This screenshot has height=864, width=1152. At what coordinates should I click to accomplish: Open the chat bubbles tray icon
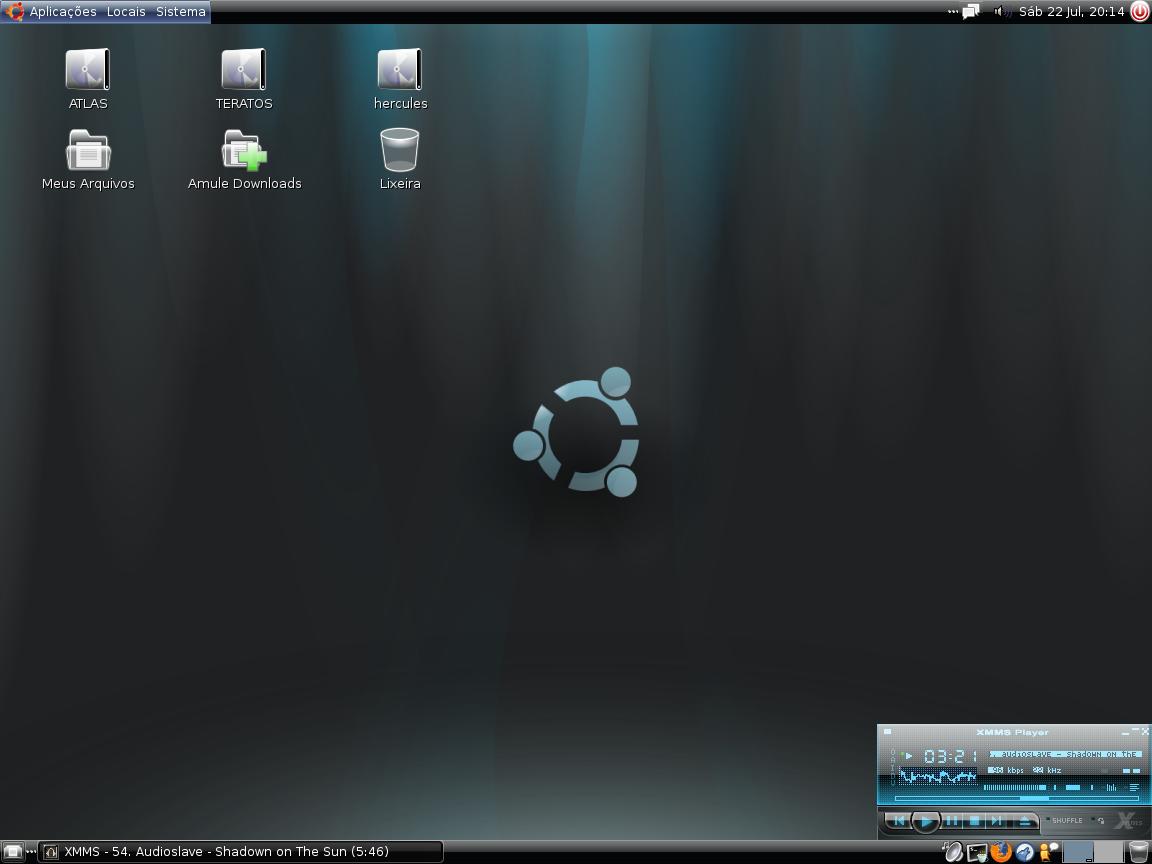971,12
